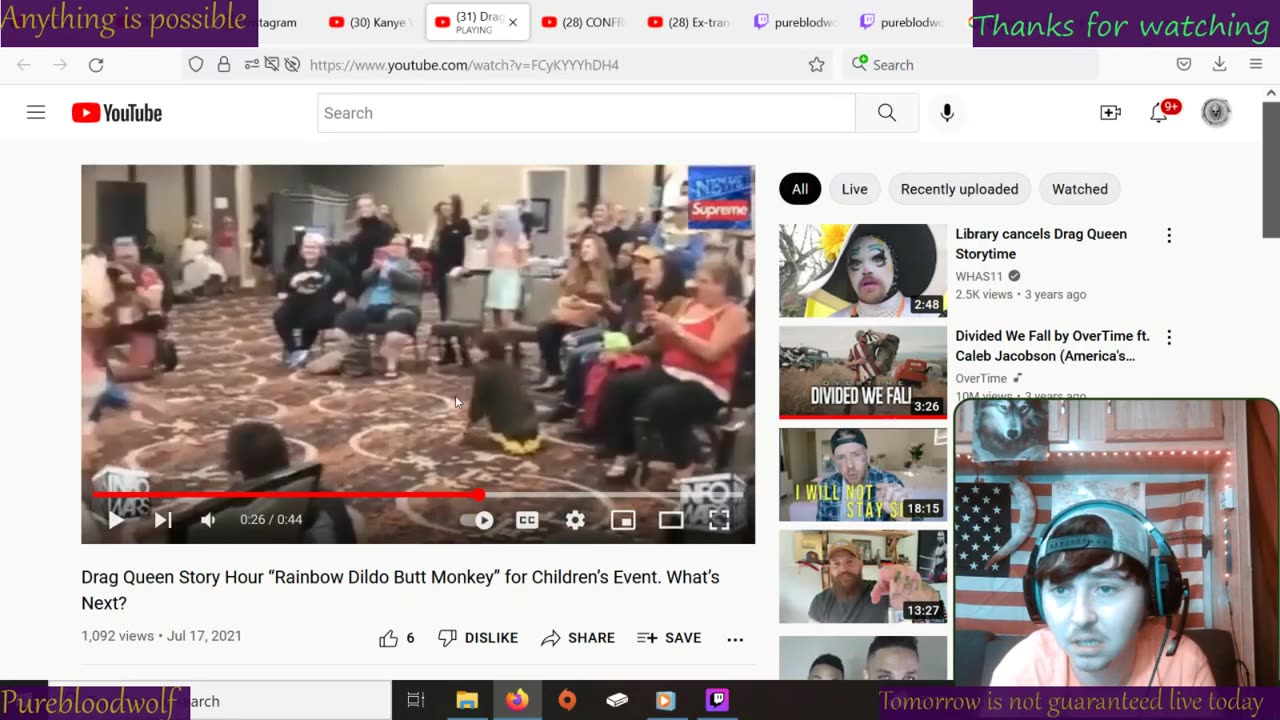The width and height of the screenshot is (1280, 720).
Task: Click in the YouTube search field
Action: pyautogui.click(x=586, y=113)
